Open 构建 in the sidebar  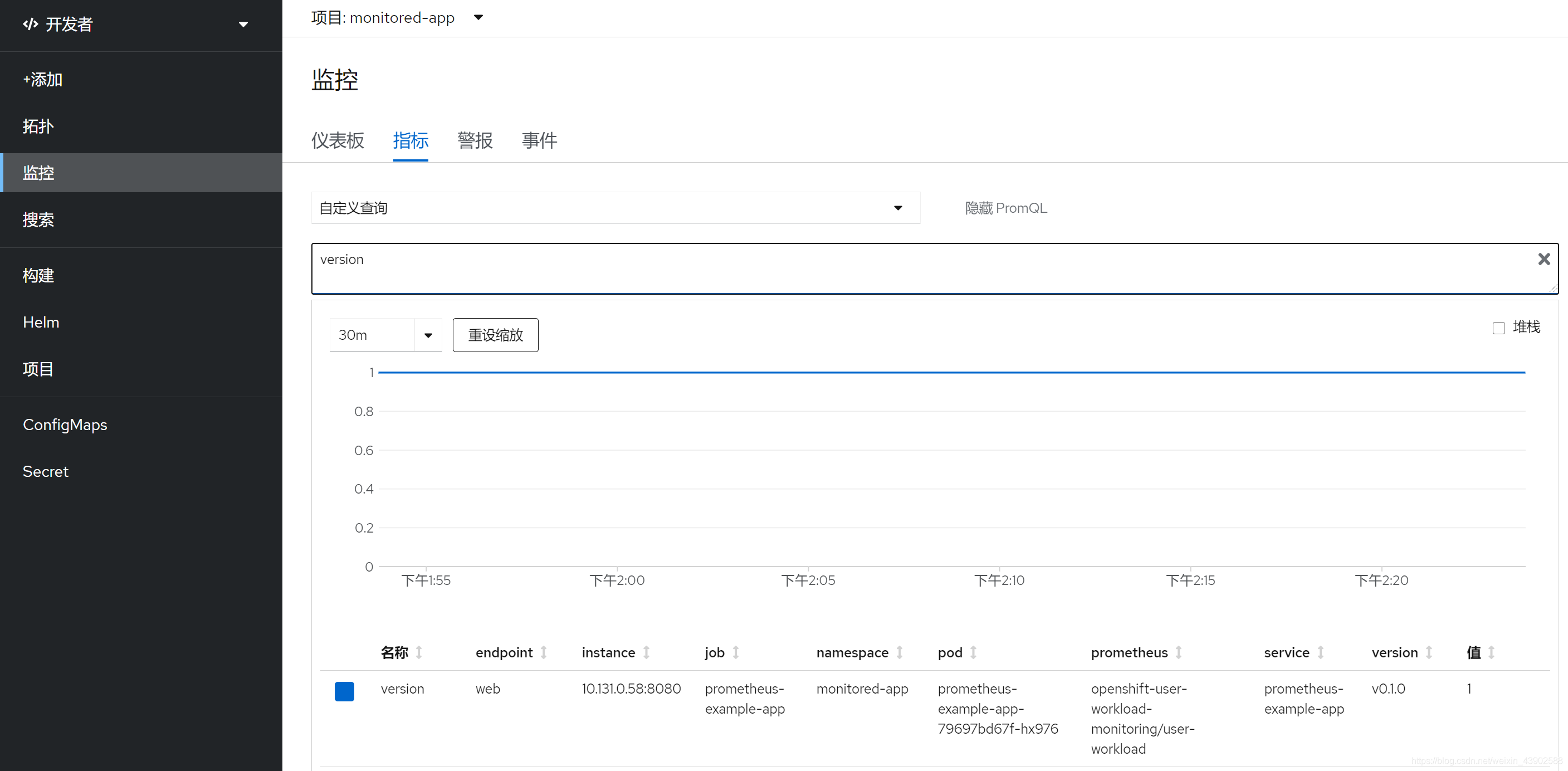pos(141,275)
